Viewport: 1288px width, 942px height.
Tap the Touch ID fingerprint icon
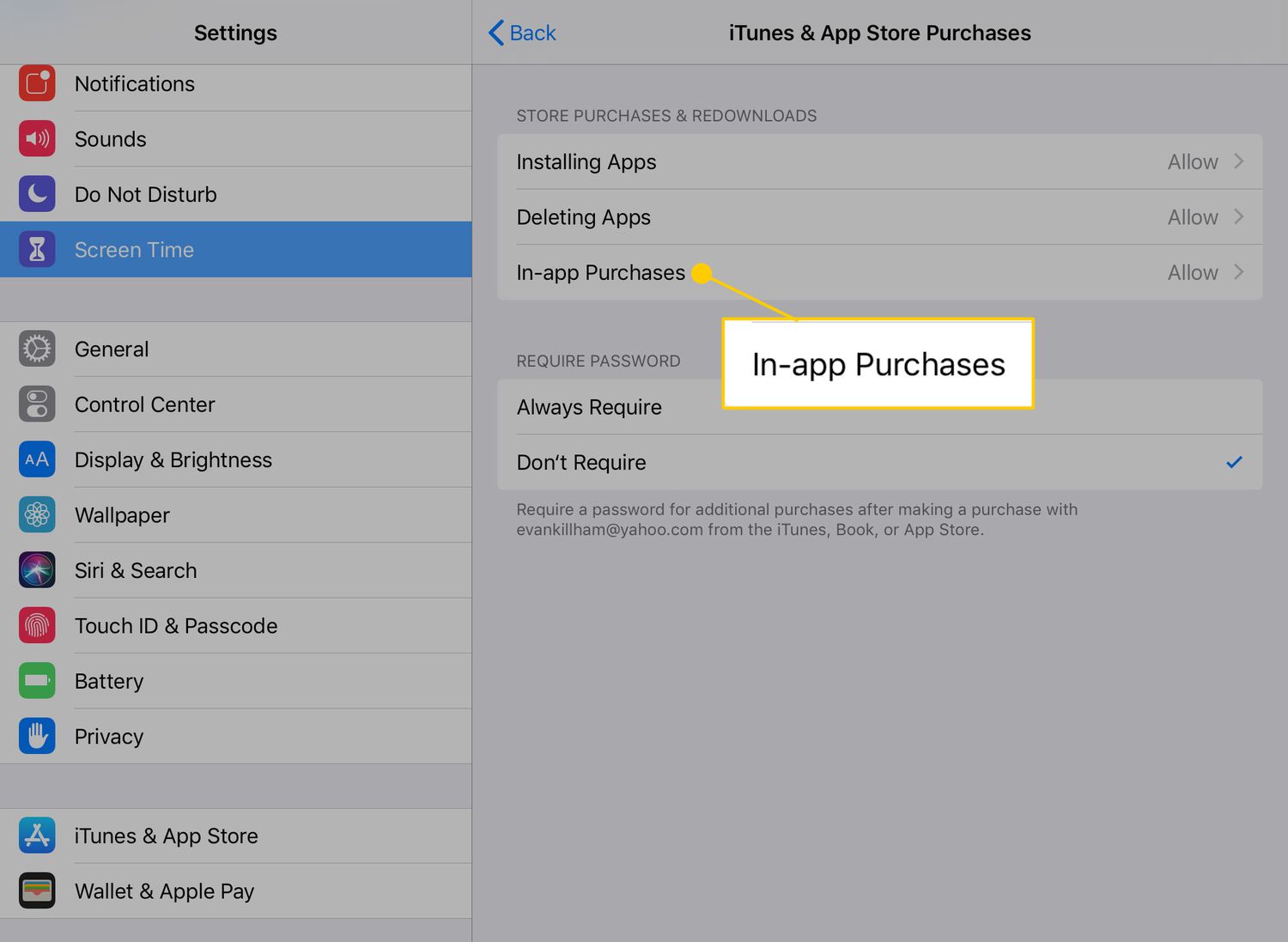pyautogui.click(x=37, y=626)
